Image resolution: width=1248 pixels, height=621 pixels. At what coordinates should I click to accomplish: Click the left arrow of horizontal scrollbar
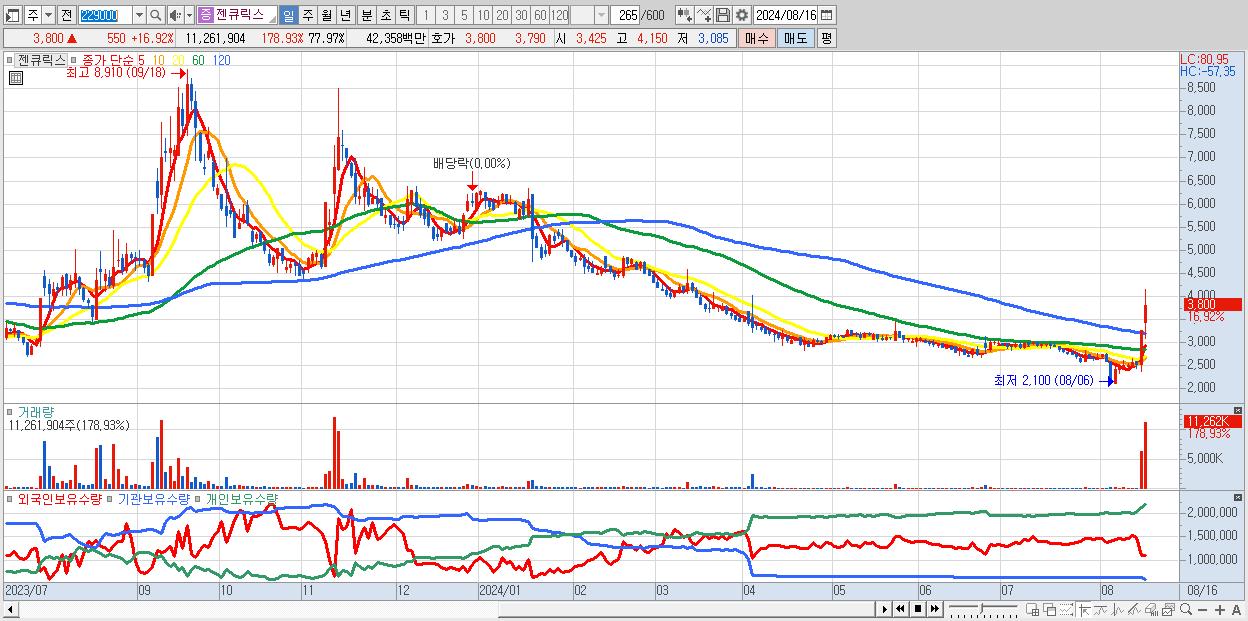[10, 609]
